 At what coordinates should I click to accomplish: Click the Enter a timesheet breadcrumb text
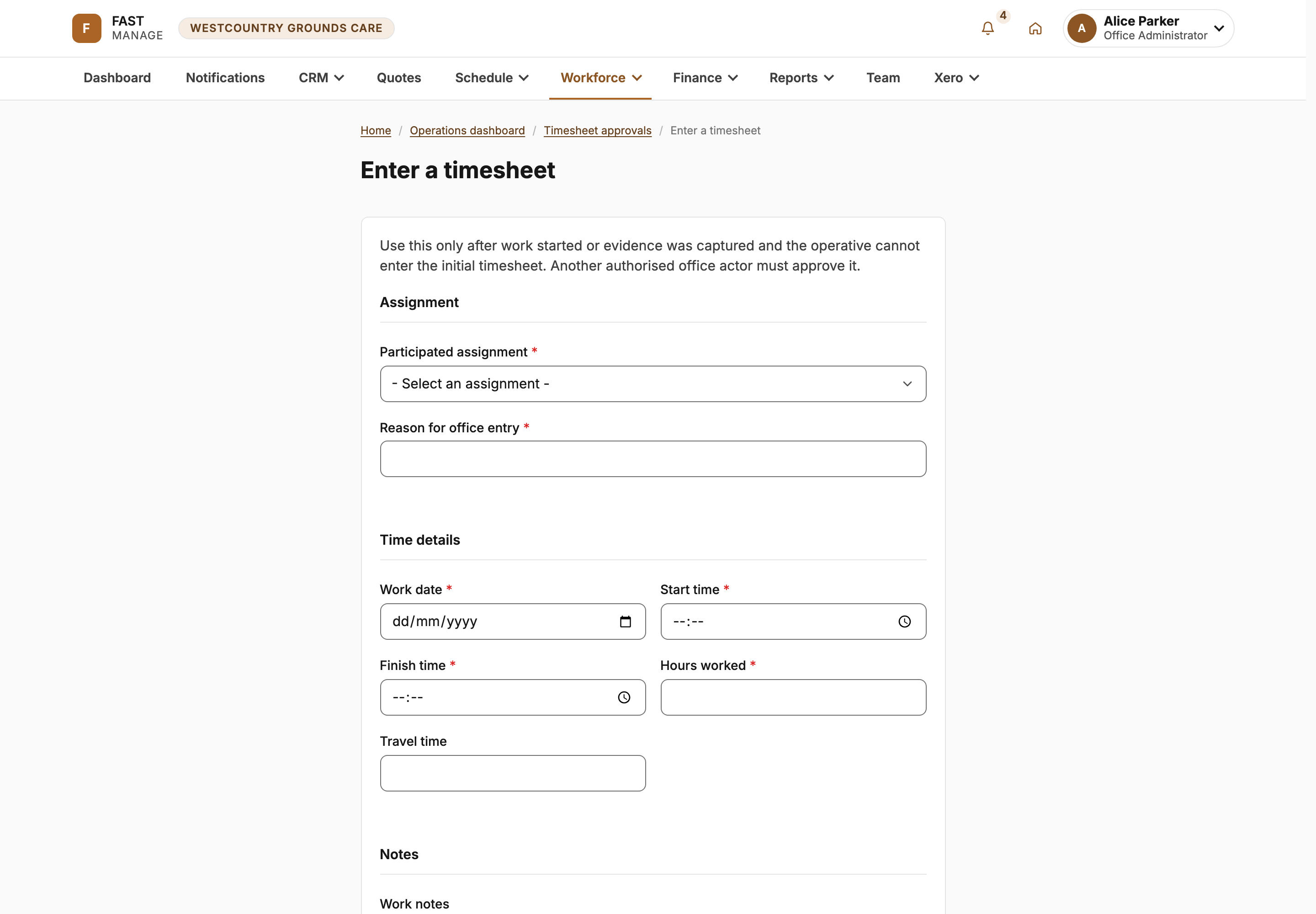coord(715,131)
